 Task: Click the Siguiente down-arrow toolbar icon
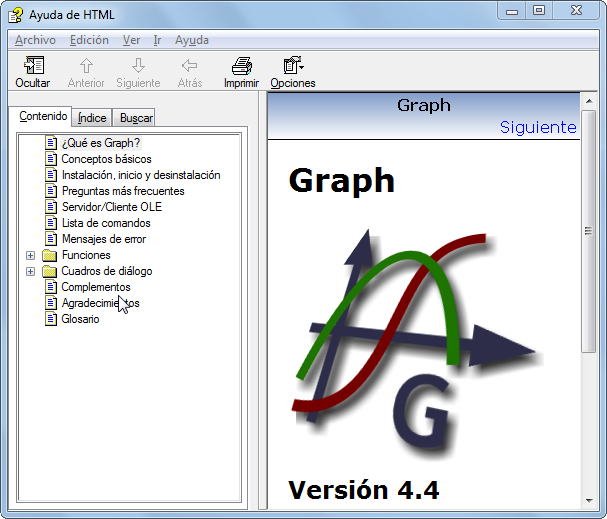138,65
